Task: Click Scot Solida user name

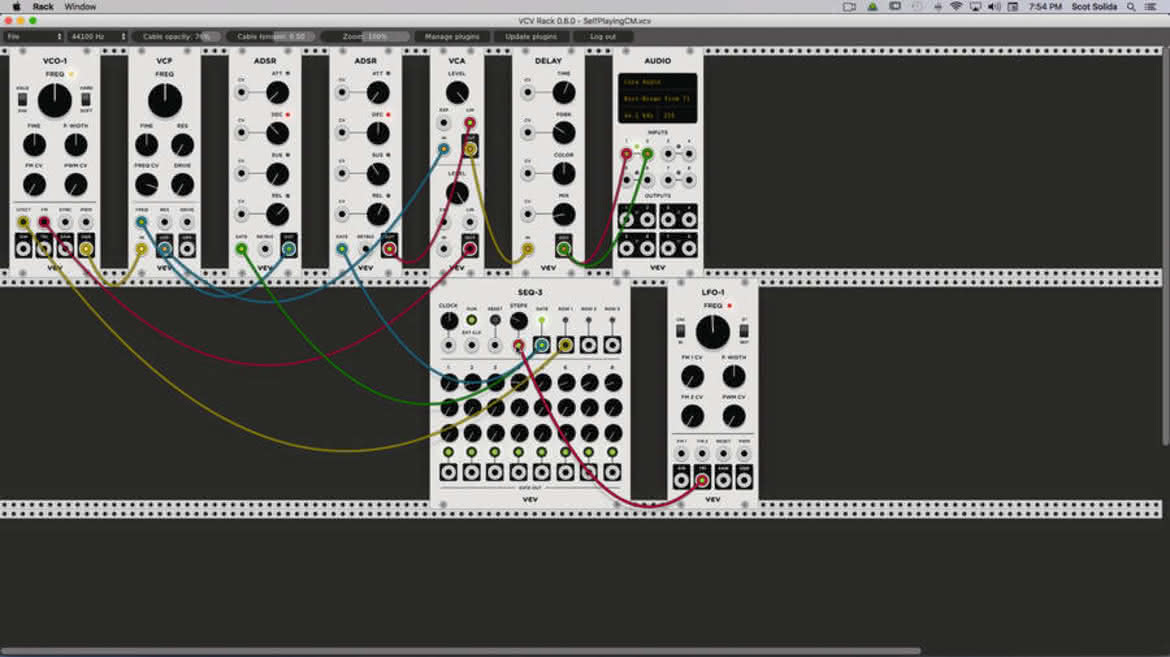Action: [x=1094, y=7]
